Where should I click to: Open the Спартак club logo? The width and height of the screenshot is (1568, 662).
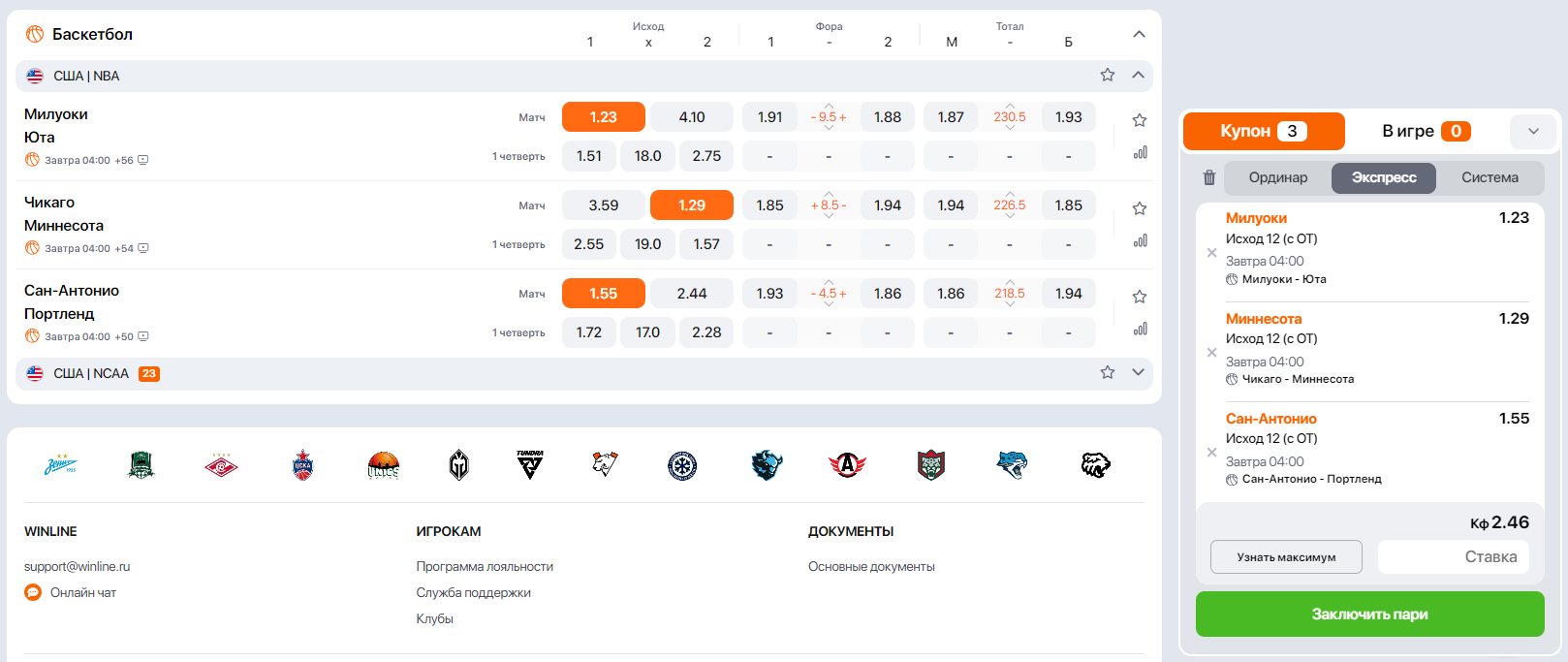point(221,465)
